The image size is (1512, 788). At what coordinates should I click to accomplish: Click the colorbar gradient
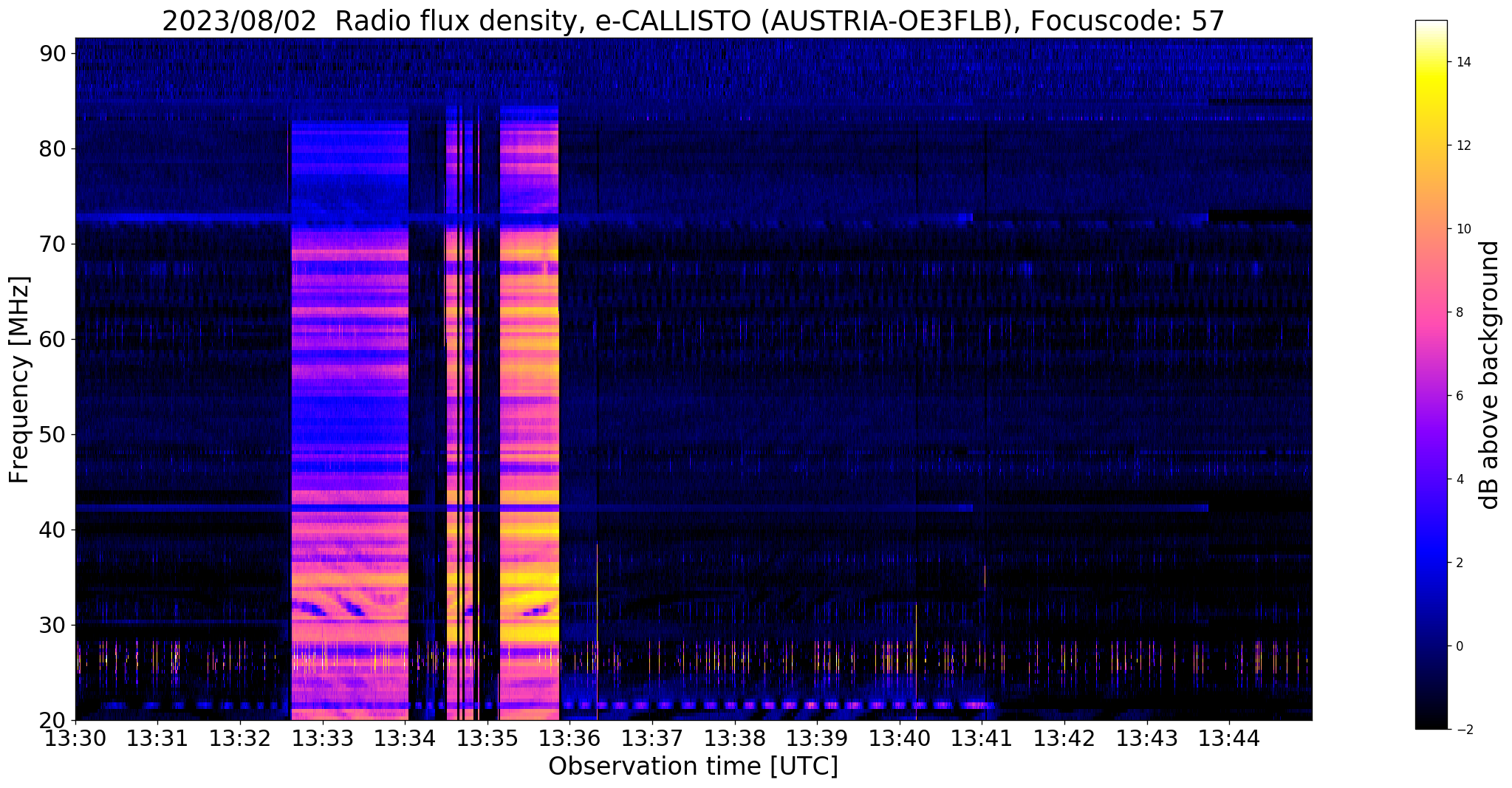pos(1431,374)
